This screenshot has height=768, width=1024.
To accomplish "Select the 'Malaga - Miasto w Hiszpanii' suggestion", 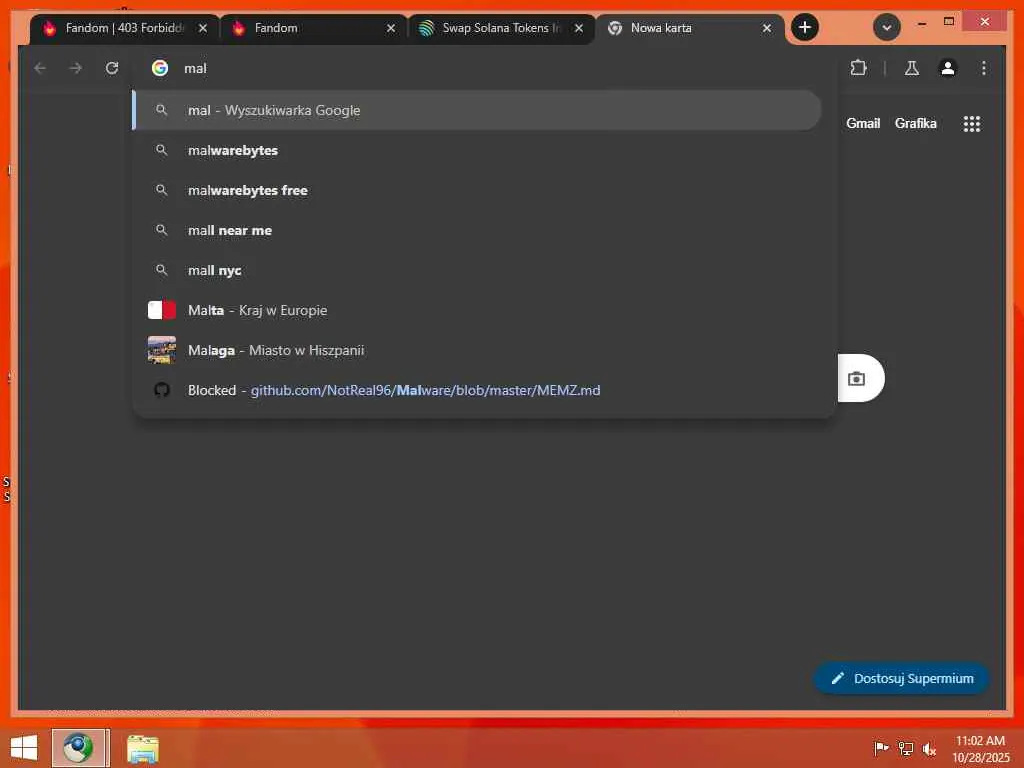I will (477, 350).
